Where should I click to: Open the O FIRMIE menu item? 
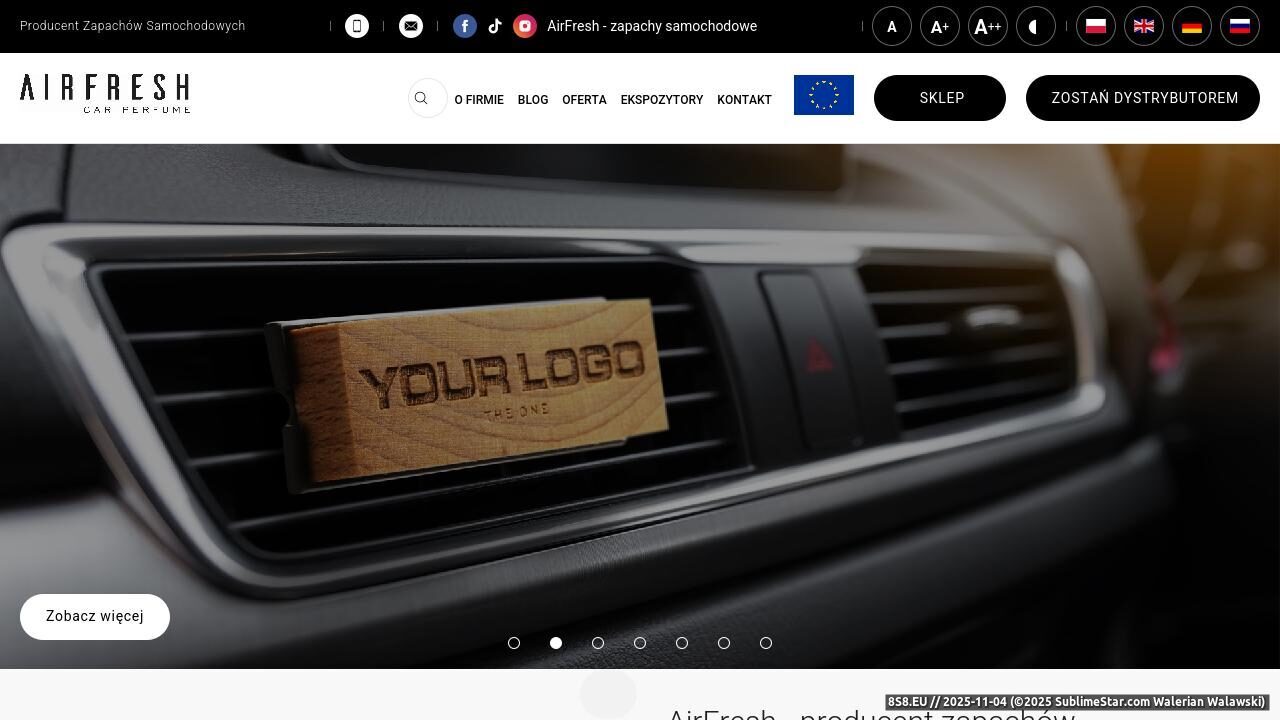click(x=479, y=100)
